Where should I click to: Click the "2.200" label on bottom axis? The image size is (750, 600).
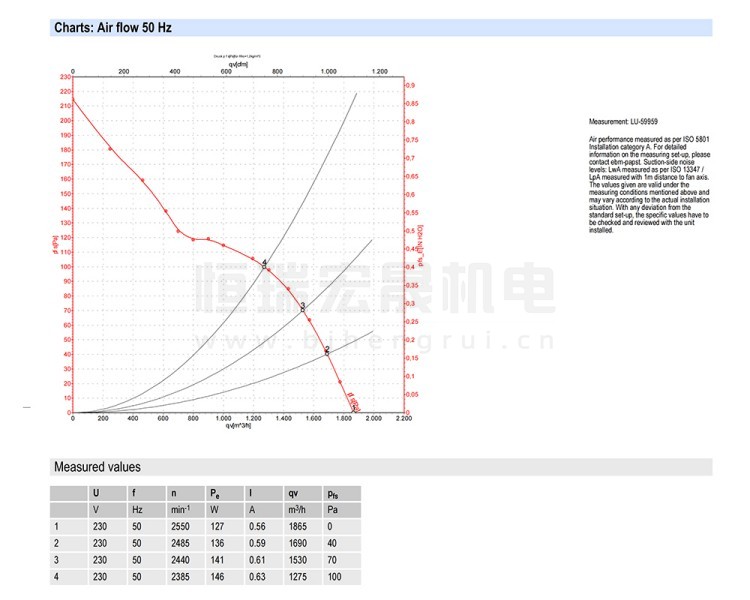tap(404, 421)
